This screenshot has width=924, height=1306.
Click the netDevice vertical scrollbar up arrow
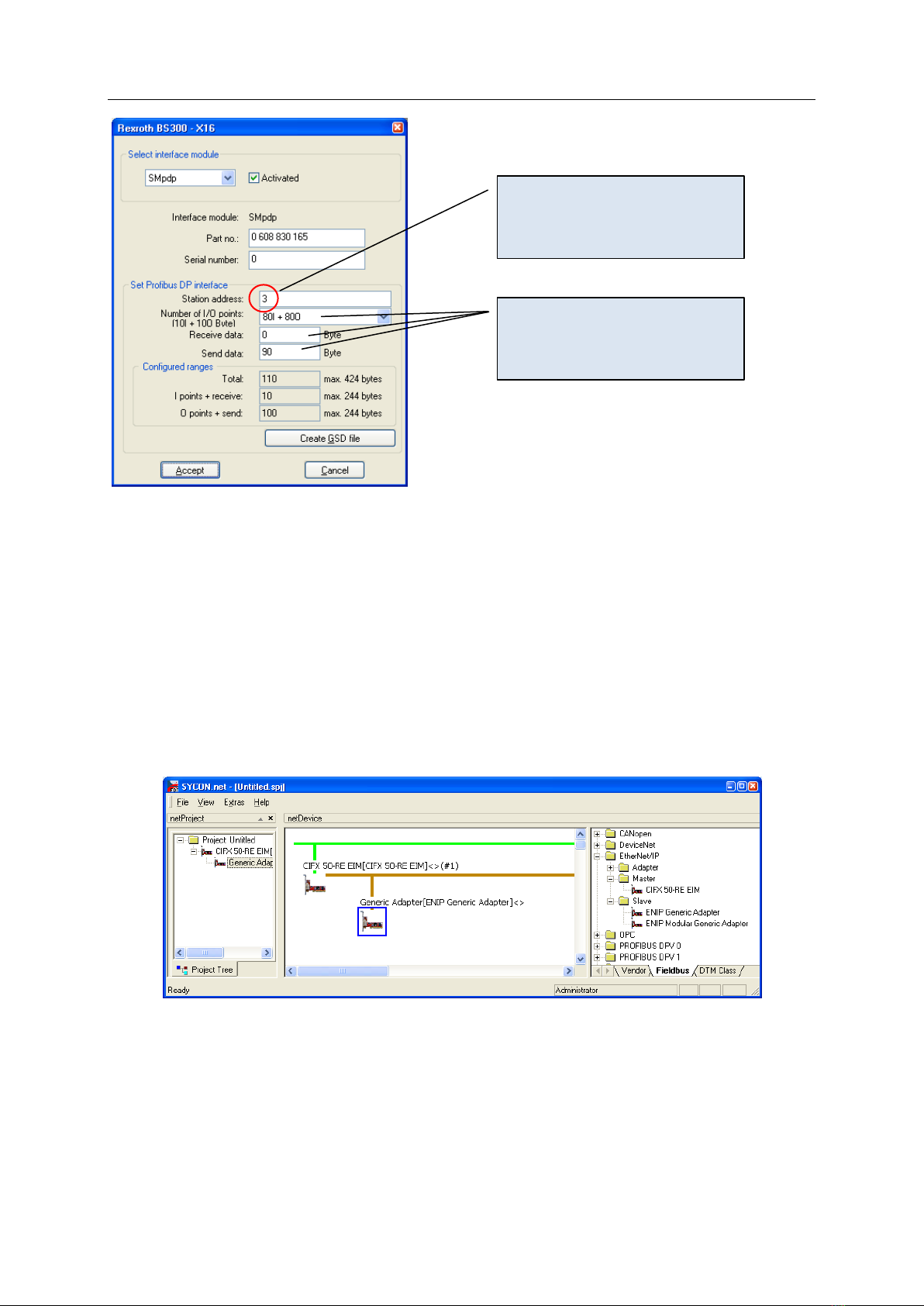coord(581,835)
